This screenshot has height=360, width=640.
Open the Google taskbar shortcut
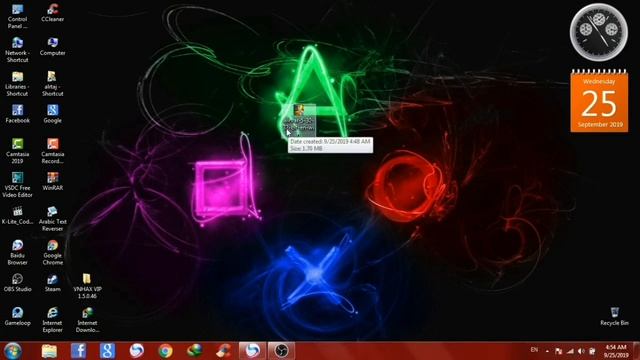click(107, 351)
